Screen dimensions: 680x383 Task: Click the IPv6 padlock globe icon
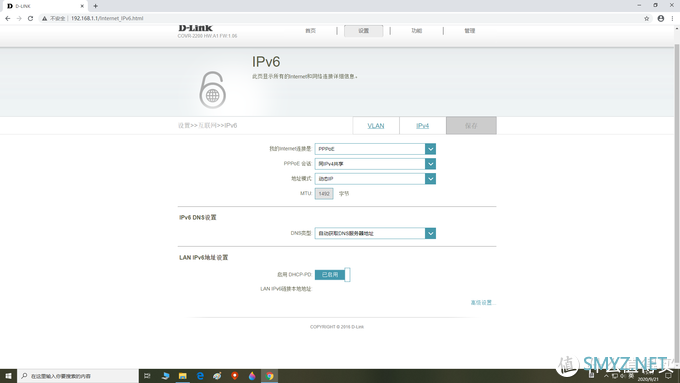point(212,90)
